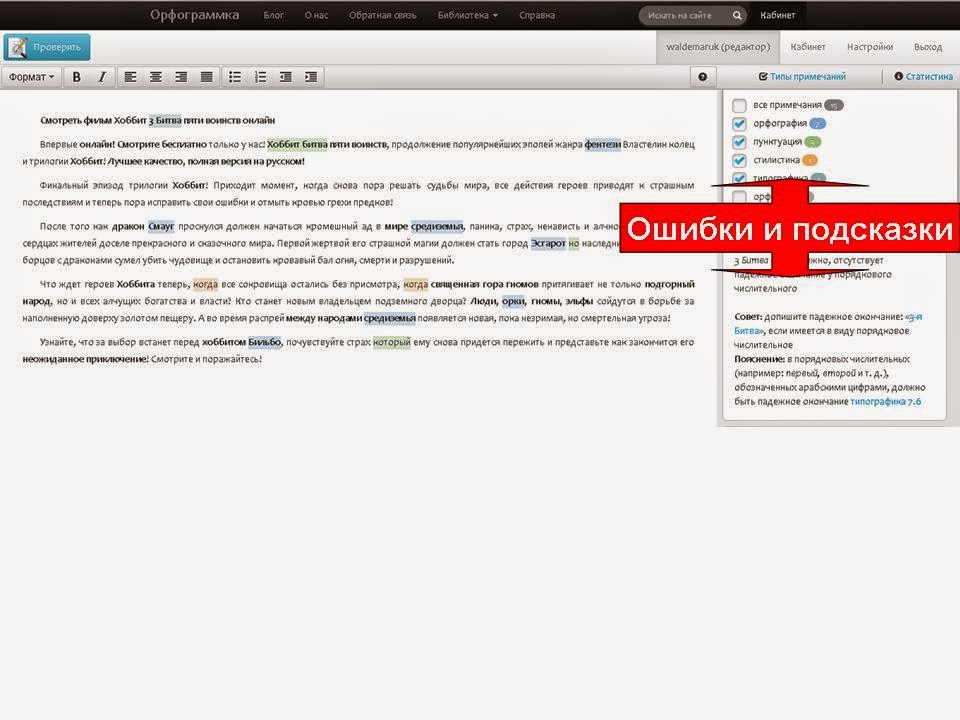
Task: Uncheck the стилистика checkbox
Action: [x=739, y=160]
